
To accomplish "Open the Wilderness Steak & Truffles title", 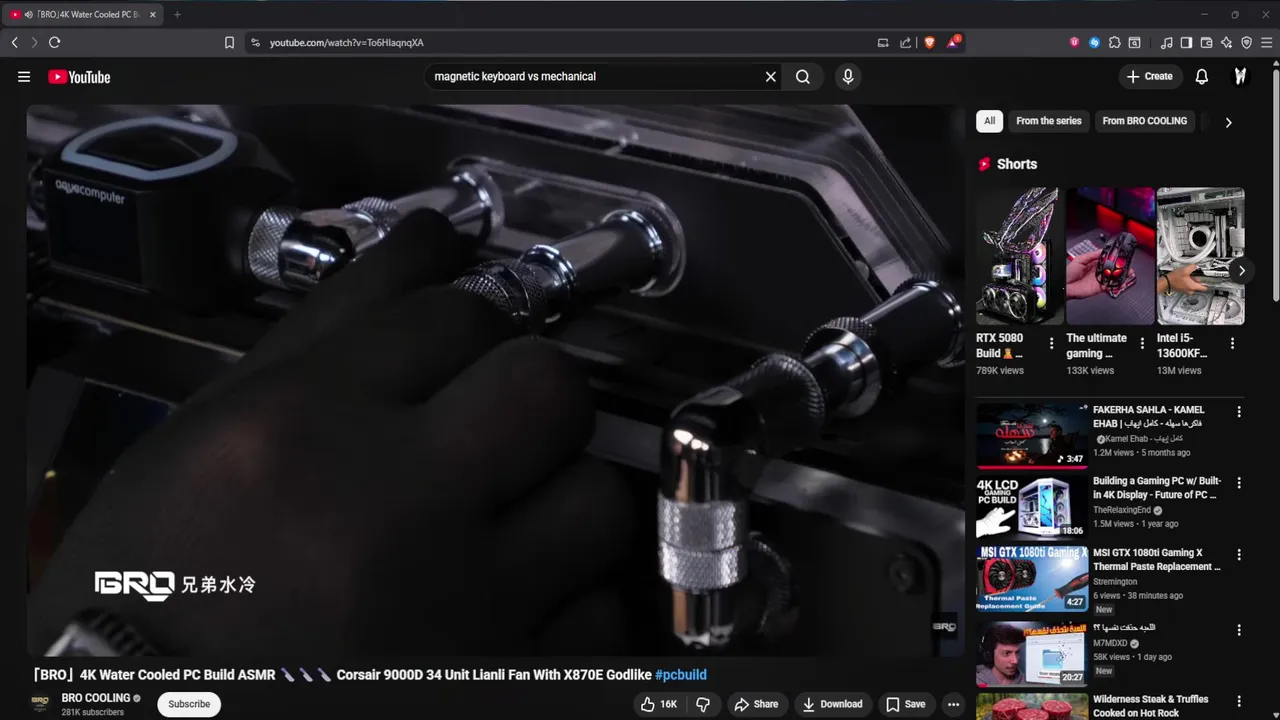I will (x=1151, y=706).
